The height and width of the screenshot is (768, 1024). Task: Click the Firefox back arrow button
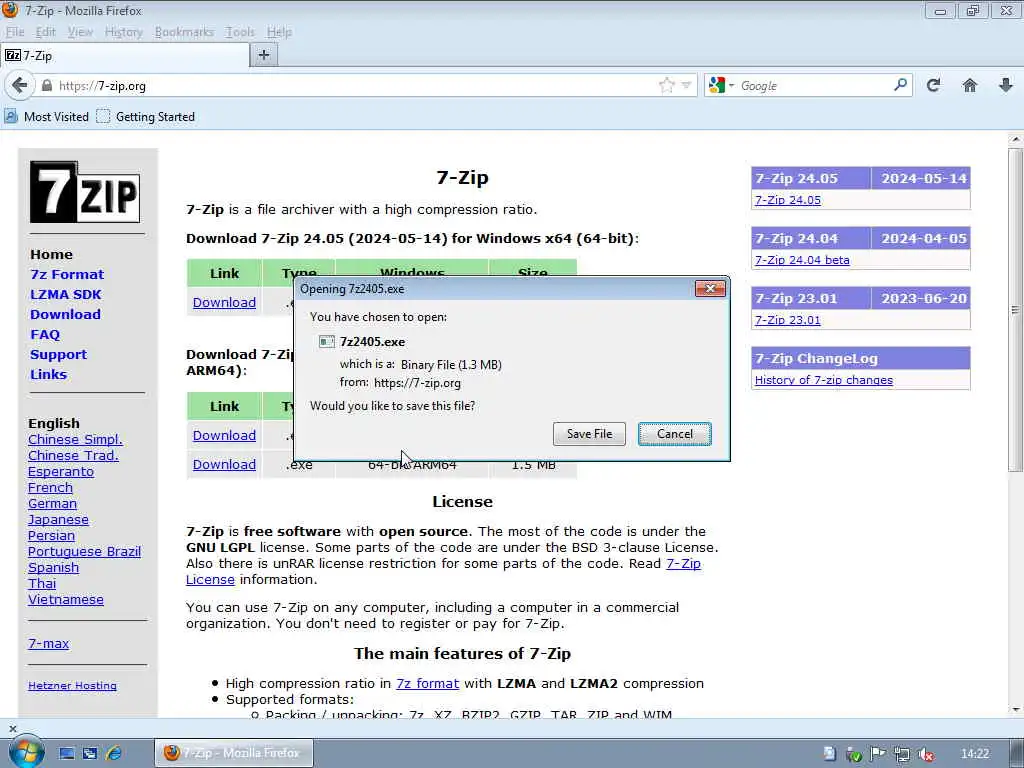(x=20, y=86)
